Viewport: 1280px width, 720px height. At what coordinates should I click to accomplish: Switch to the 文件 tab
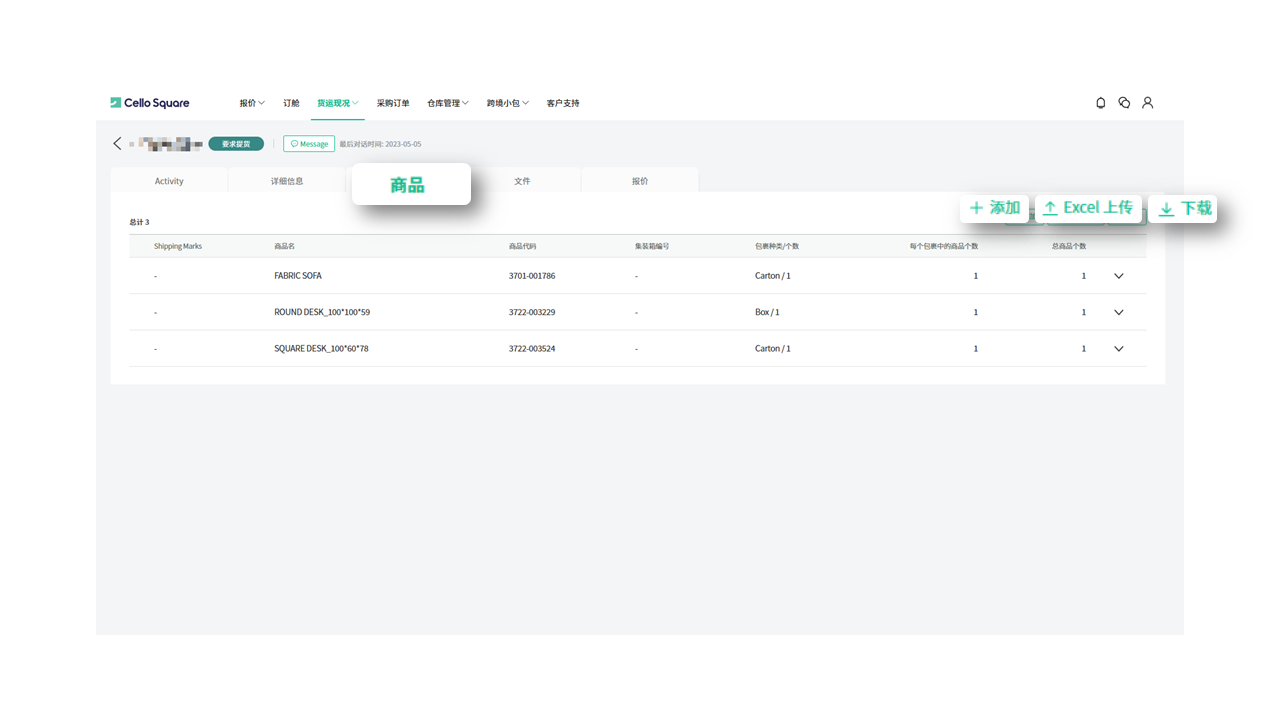click(x=522, y=181)
